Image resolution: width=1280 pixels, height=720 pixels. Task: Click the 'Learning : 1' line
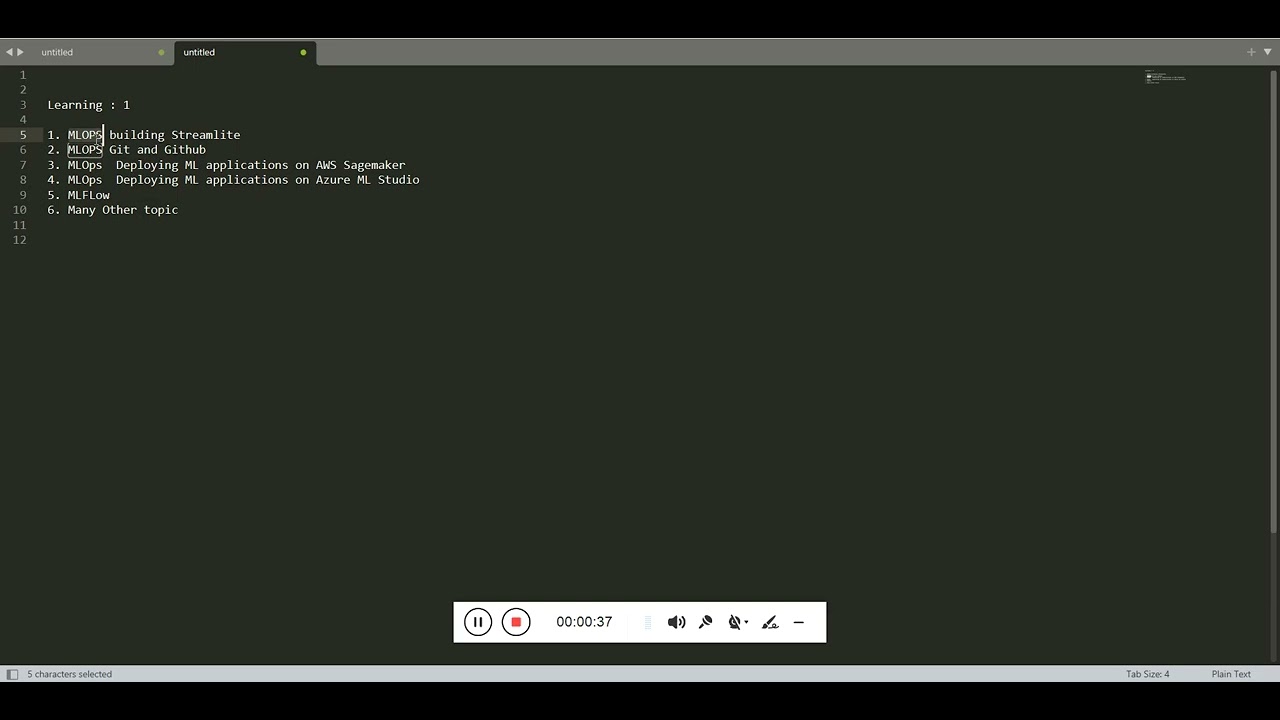point(88,105)
